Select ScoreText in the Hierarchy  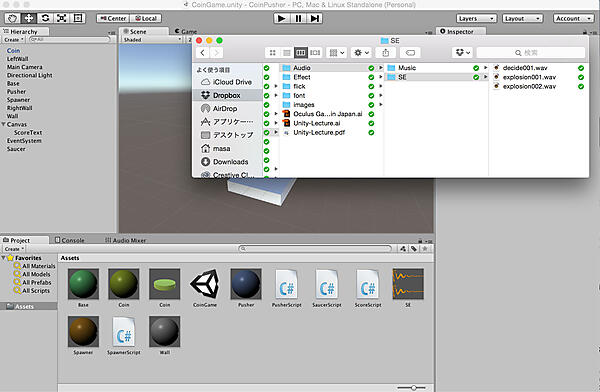(x=28, y=132)
